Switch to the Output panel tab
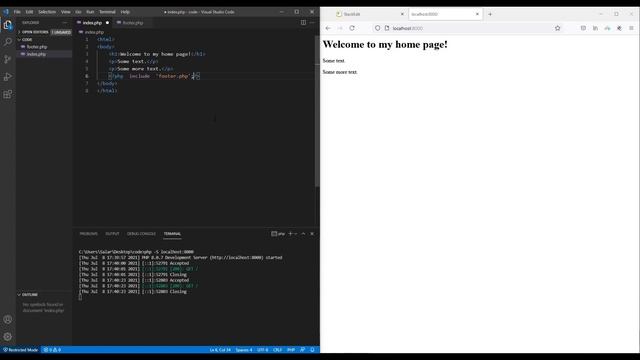The image size is (640, 360). click(x=112, y=233)
